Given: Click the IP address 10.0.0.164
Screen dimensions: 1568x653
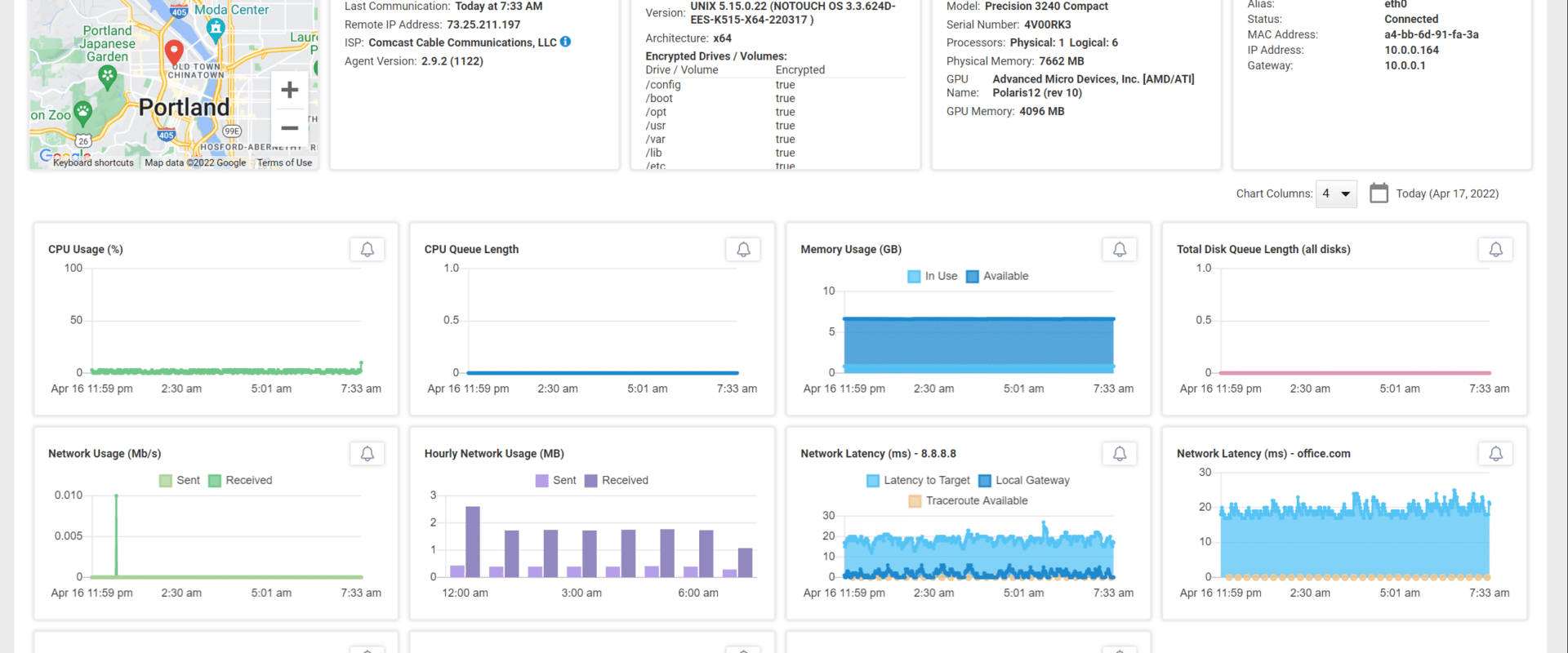Looking at the screenshot, I should tap(1411, 50).
